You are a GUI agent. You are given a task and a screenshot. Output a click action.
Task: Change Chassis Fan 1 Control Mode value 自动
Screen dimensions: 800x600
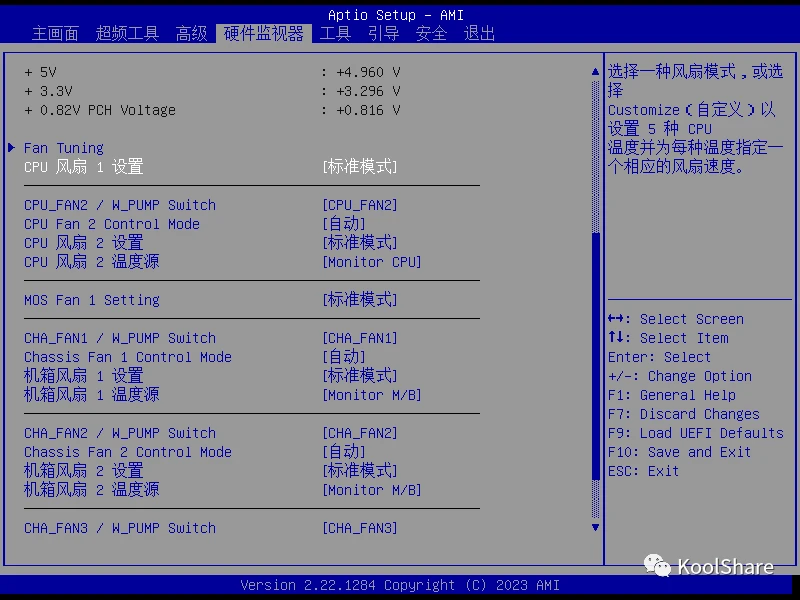coord(344,357)
